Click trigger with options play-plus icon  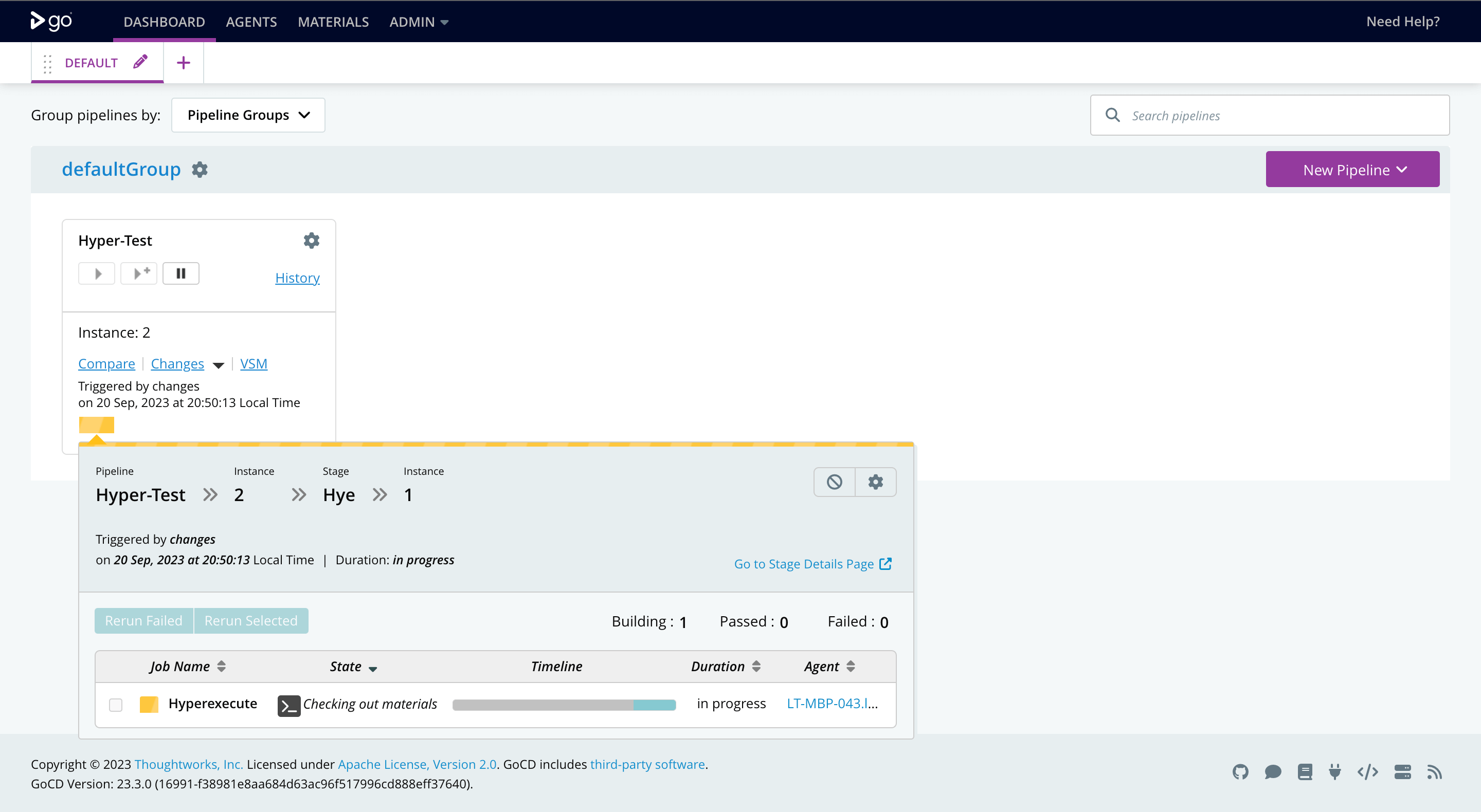(139, 273)
